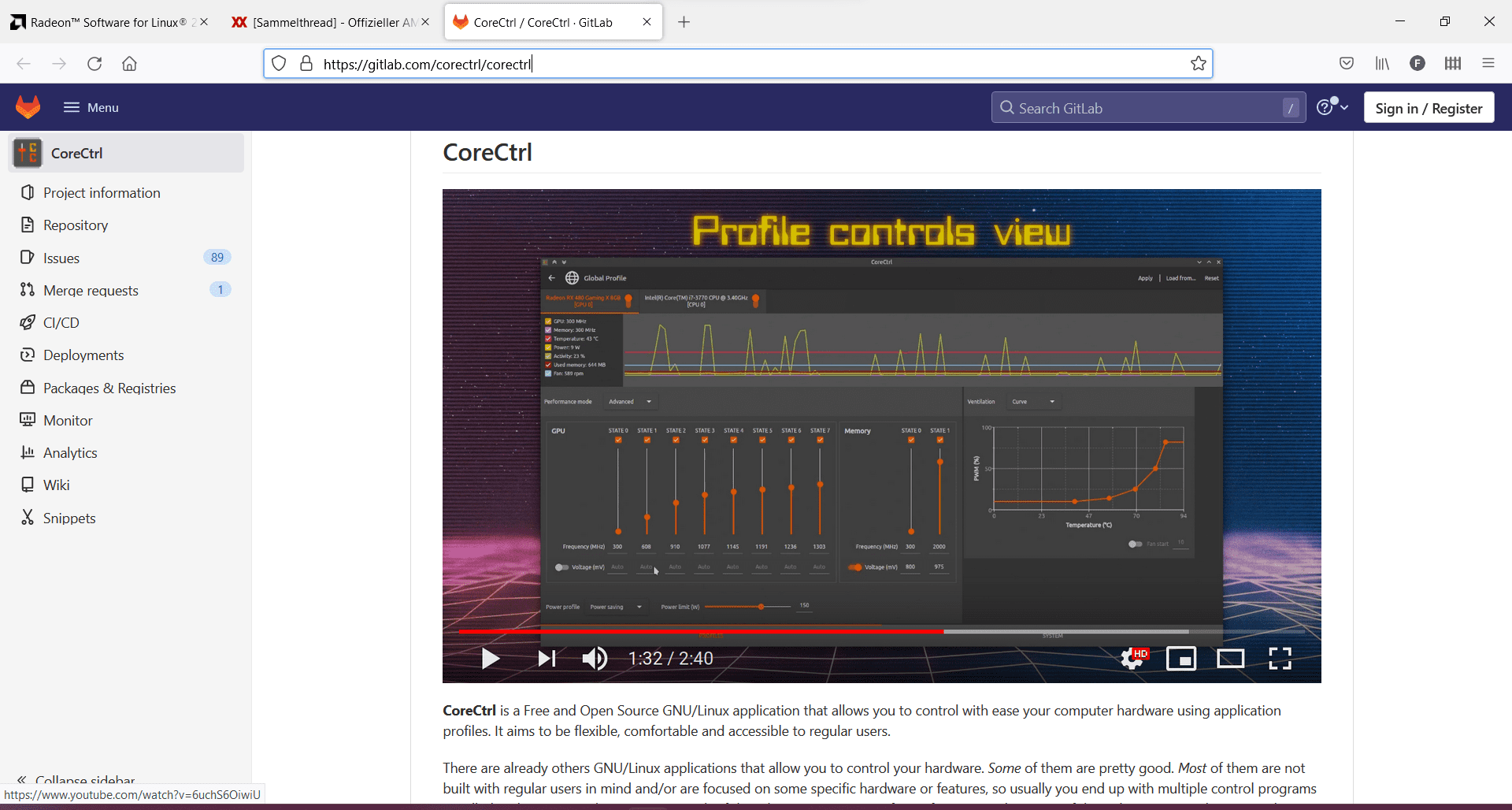Click Sign in / Register button
This screenshot has width=1512, height=810.
[1429, 108]
